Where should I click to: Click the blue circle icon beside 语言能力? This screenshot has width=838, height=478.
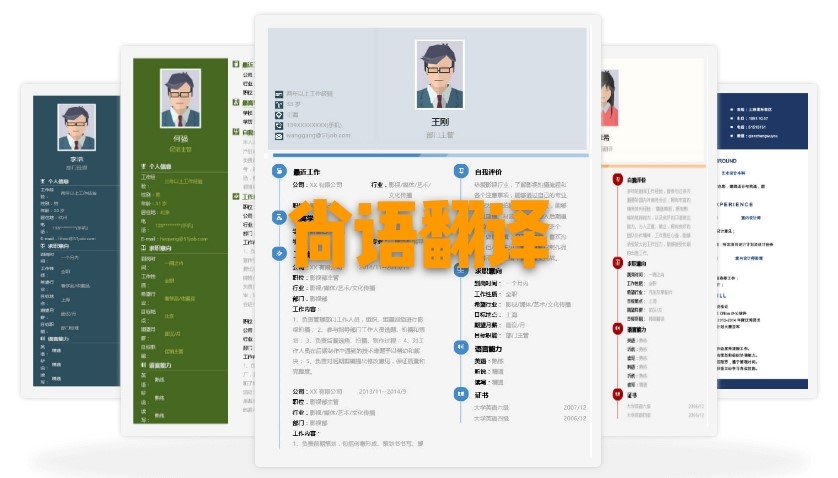point(461,347)
